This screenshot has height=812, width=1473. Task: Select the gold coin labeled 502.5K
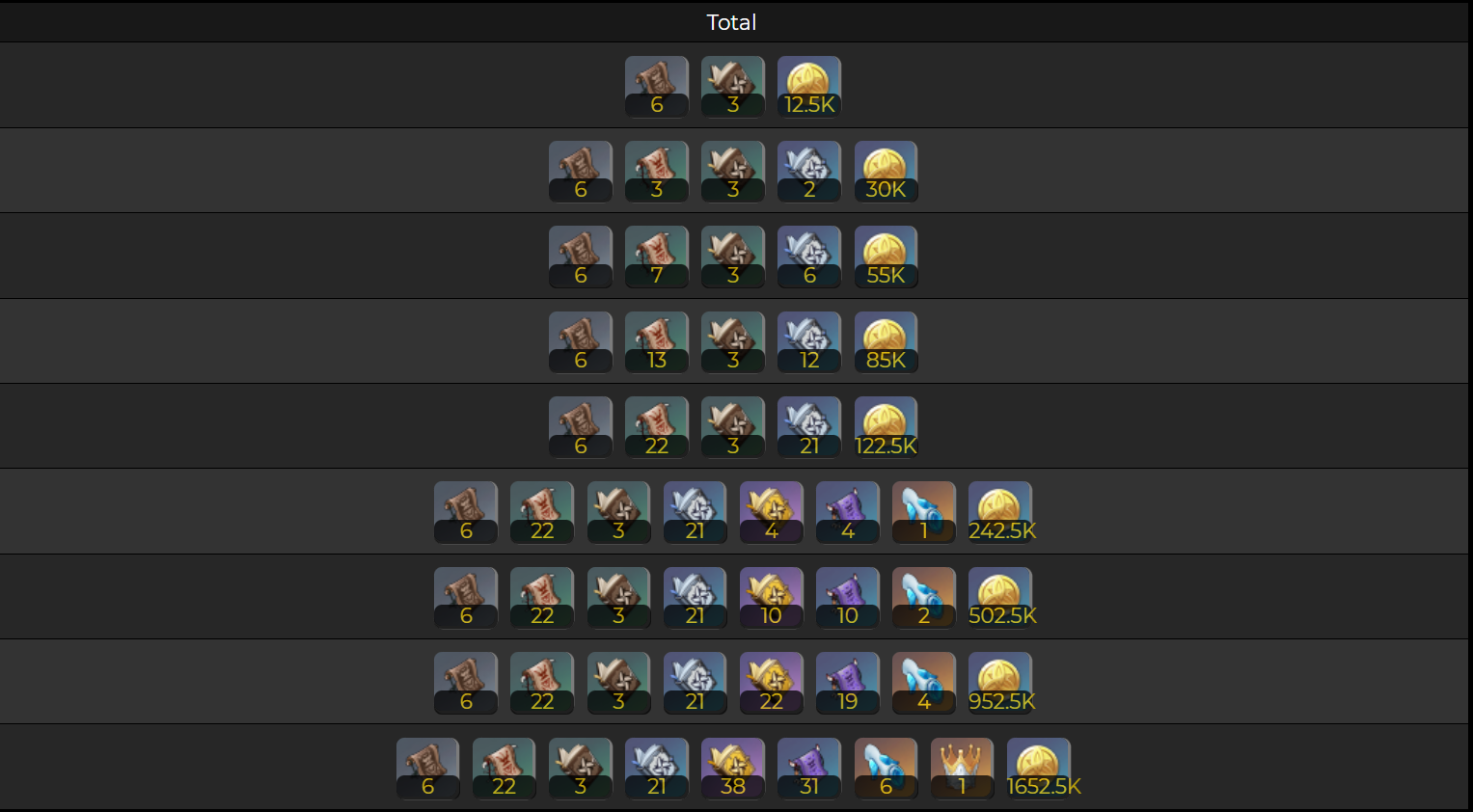1000,598
